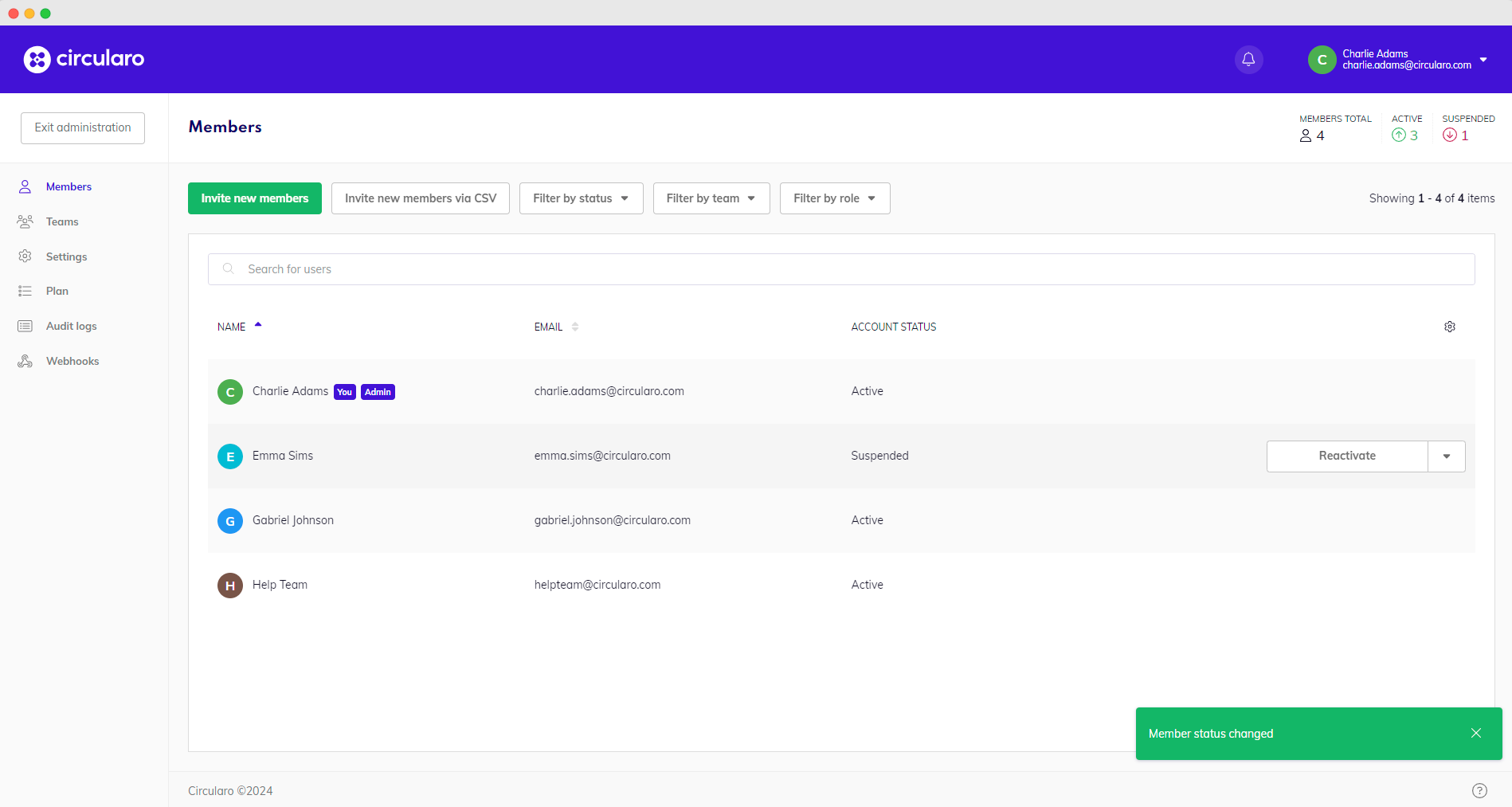Click Invite new members button
Image resolution: width=1512 pixels, height=807 pixels.
(x=254, y=198)
